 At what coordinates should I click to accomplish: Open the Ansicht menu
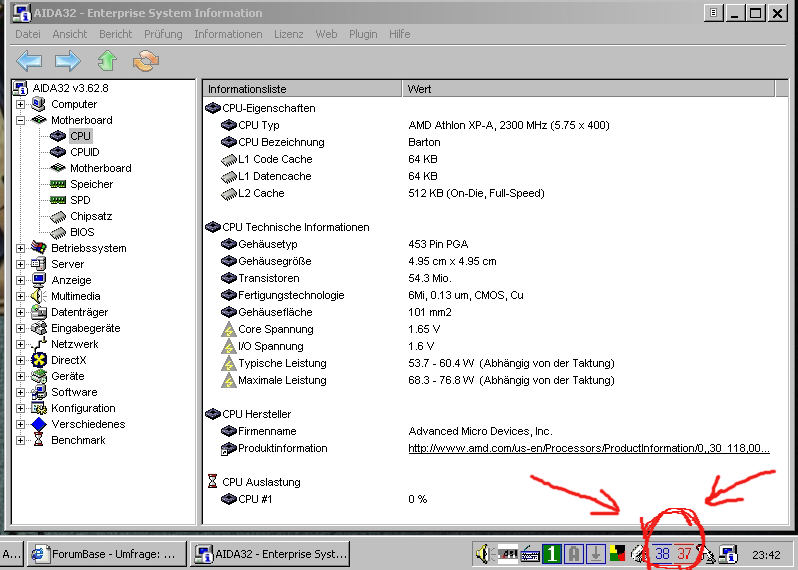click(x=70, y=34)
